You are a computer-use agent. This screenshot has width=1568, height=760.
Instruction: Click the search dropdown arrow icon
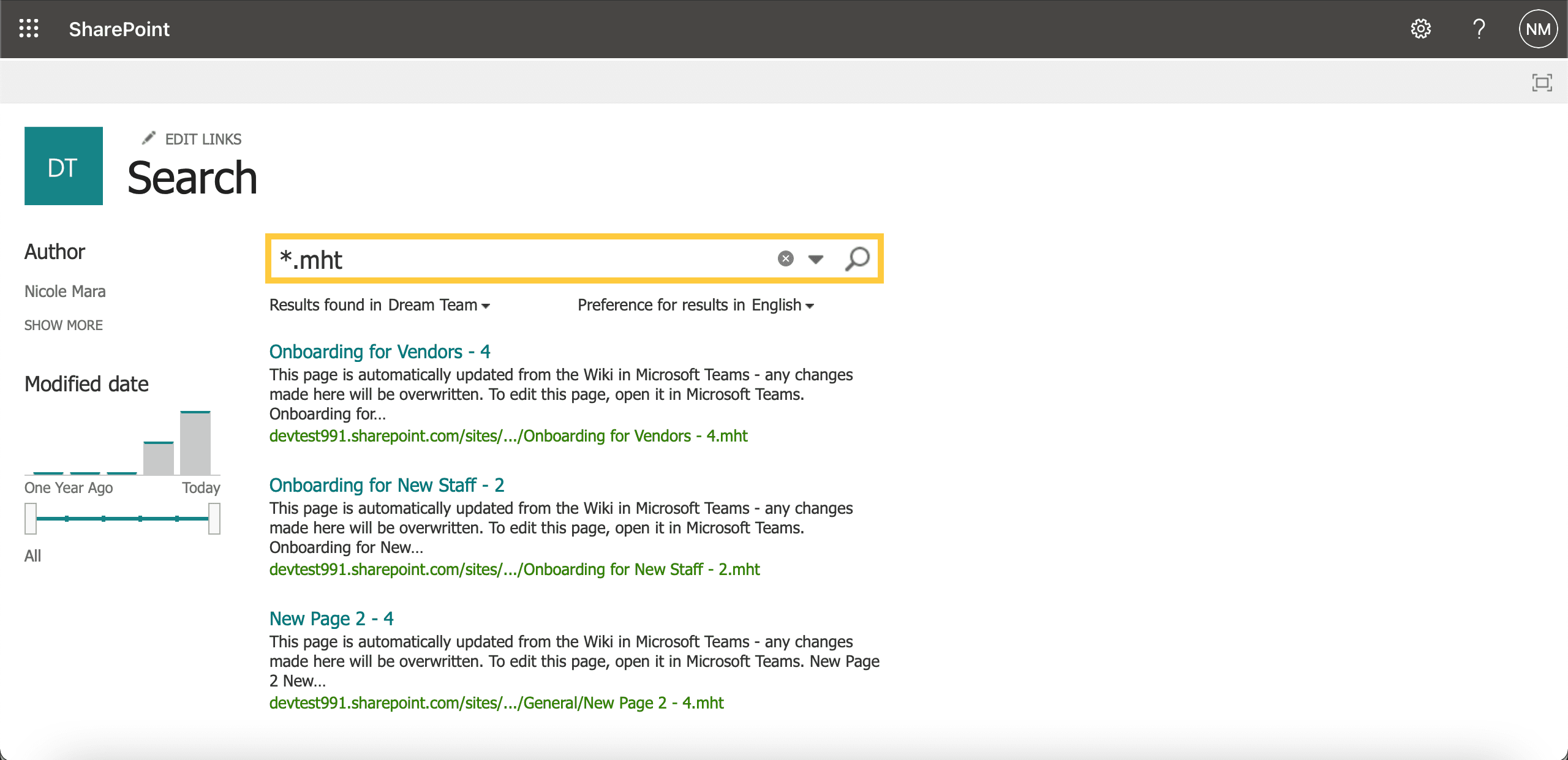pos(815,258)
